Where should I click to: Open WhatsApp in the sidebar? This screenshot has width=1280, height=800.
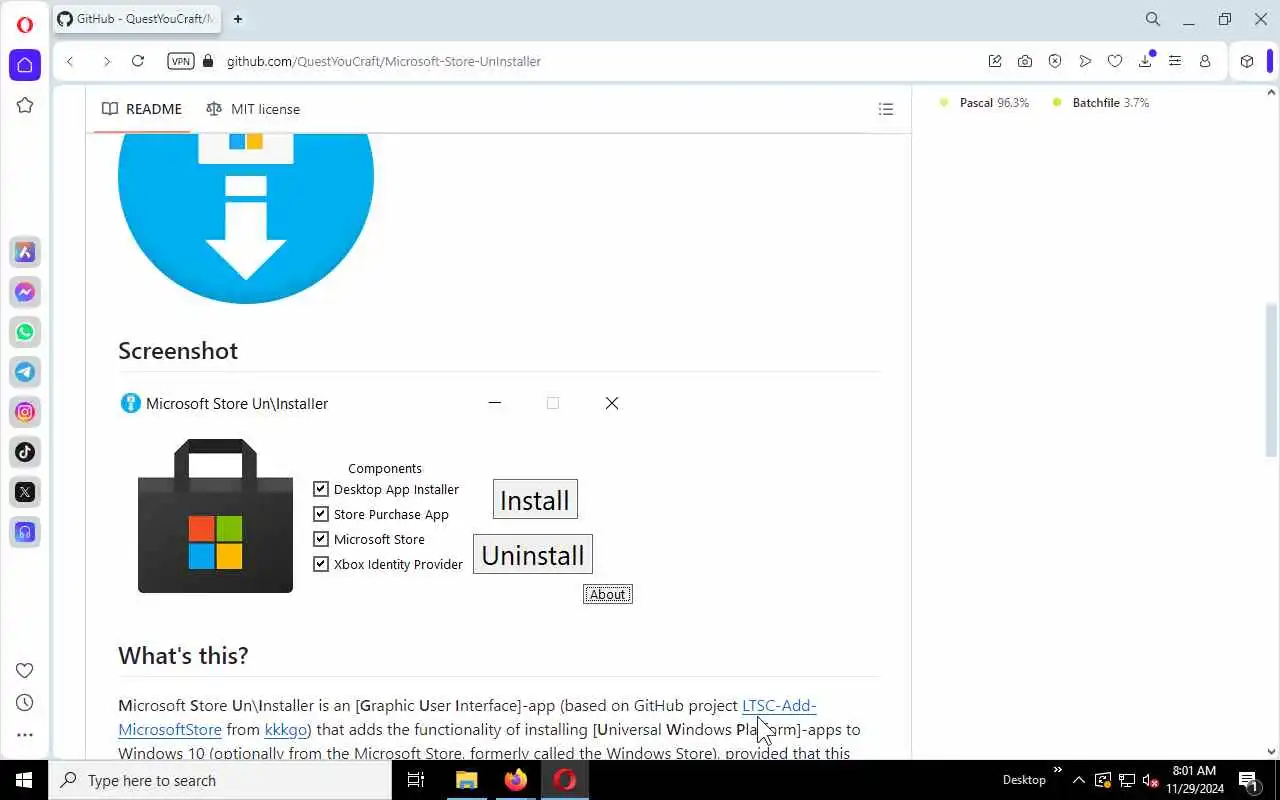point(25,332)
